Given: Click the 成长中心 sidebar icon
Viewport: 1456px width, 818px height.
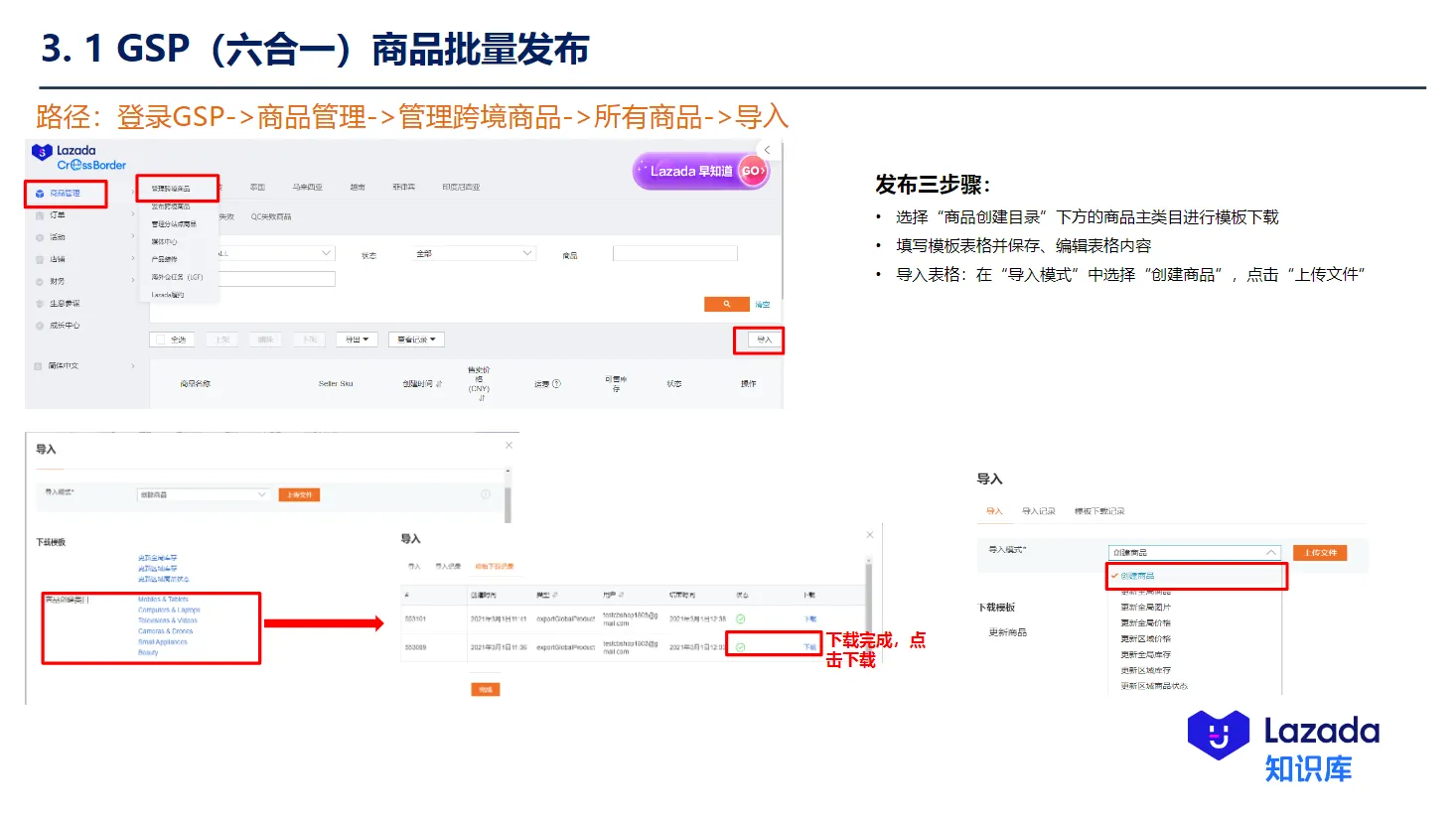Looking at the screenshot, I should tap(40, 326).
